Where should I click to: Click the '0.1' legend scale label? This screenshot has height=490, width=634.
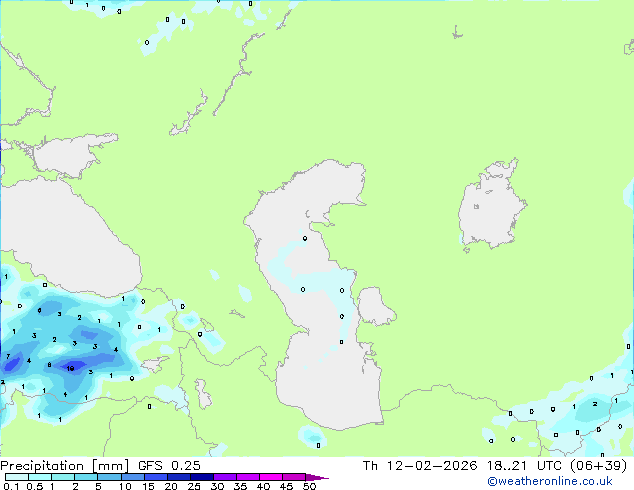pyautogui.click(x=11, y=486)
